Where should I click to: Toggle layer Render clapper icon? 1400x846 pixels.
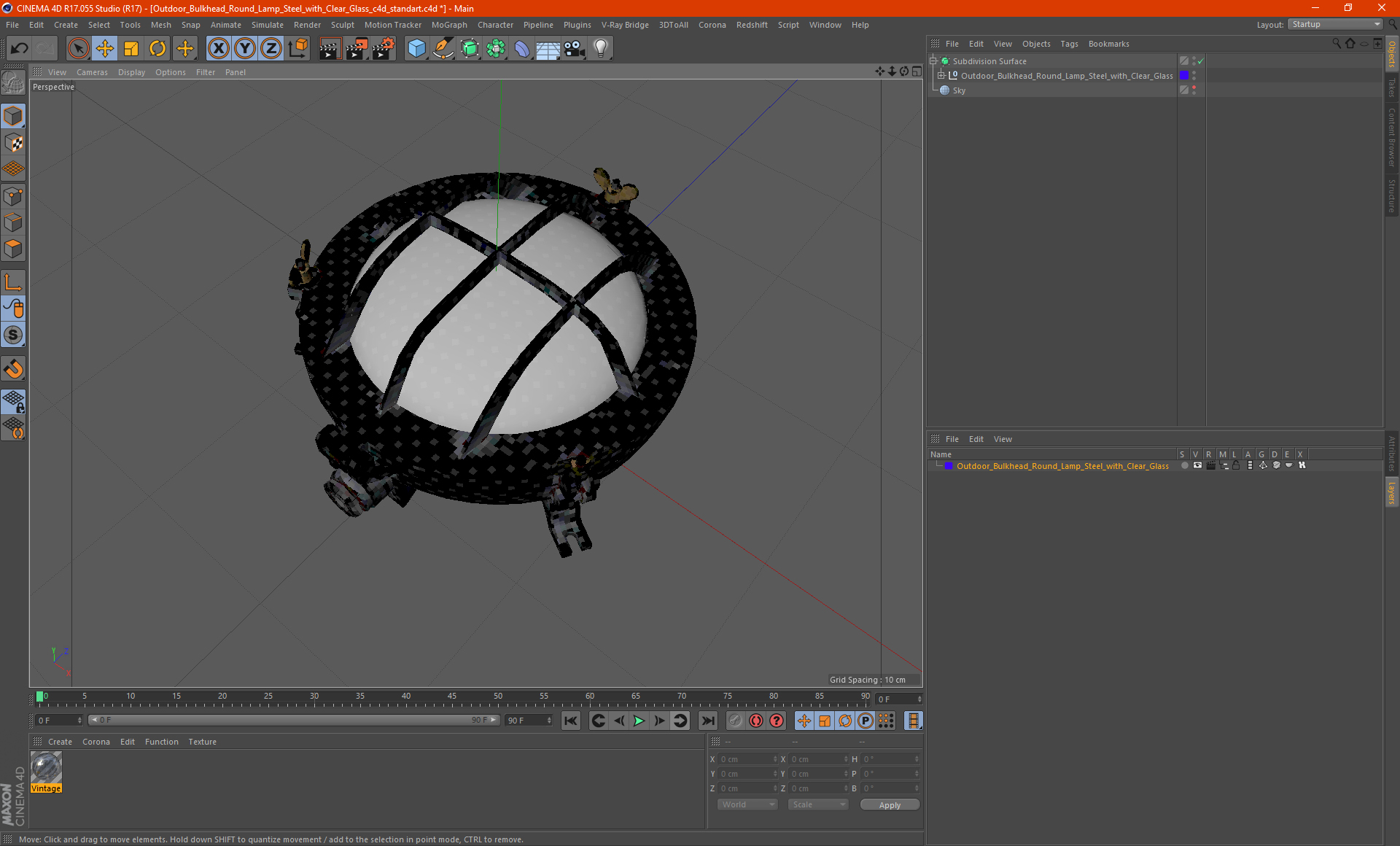pyautogui.click(x=1210, y=465)
